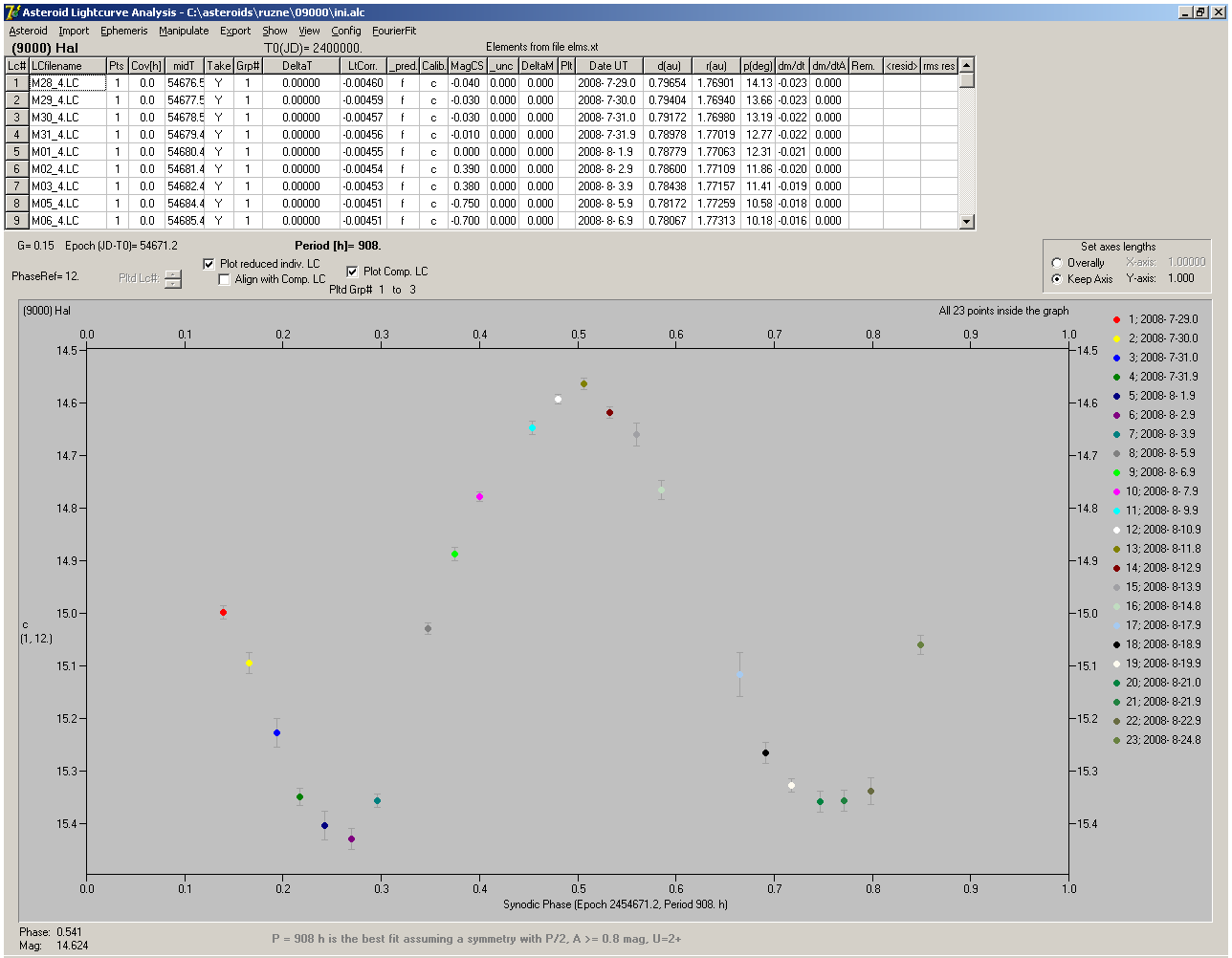Open the Show menu
The width and height of the screenshot is (1232, 958).
(275, 31)
